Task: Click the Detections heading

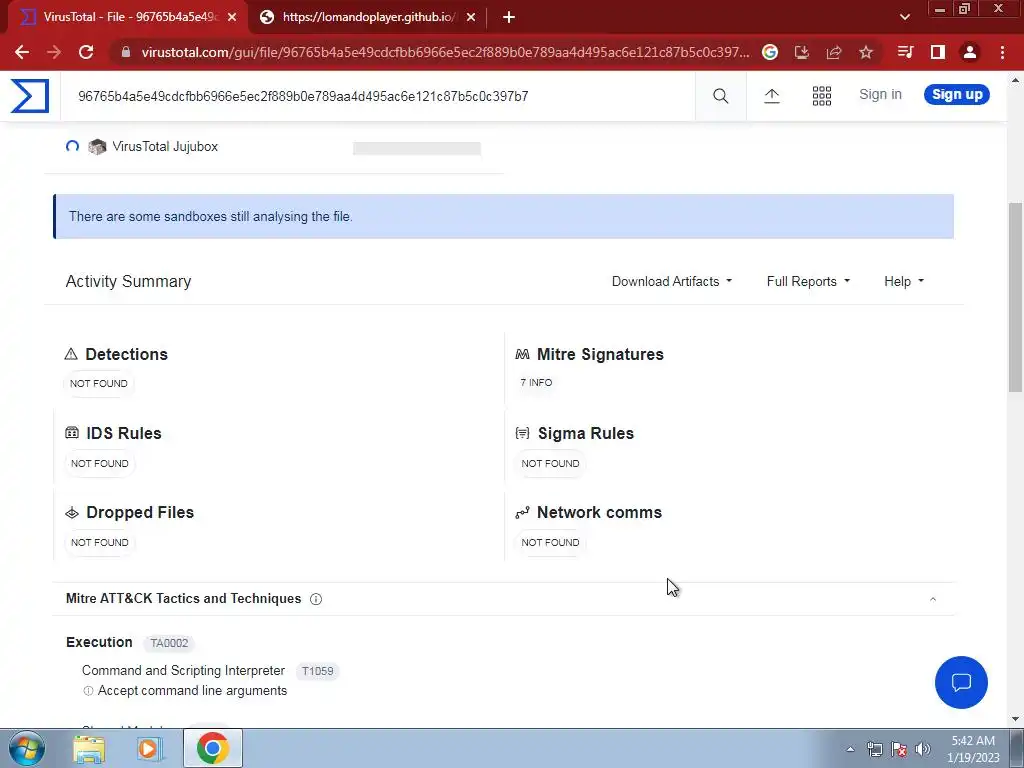Action: [x=126, y=355]
